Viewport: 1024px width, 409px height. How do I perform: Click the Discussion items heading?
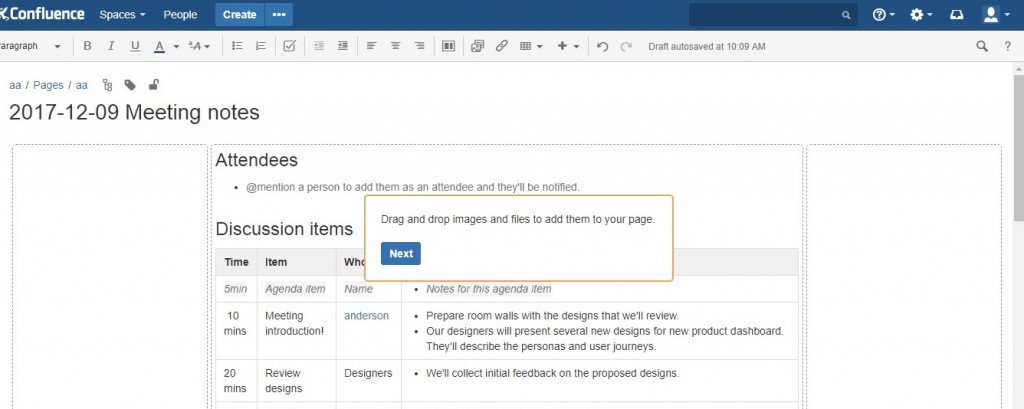pyautogui.click(x=284, y=229)
